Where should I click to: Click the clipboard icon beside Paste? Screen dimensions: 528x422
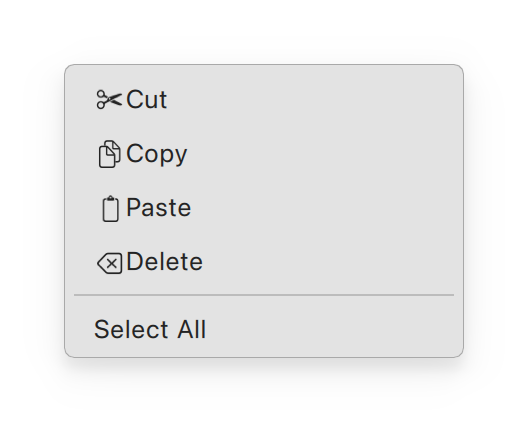[110, 208]
